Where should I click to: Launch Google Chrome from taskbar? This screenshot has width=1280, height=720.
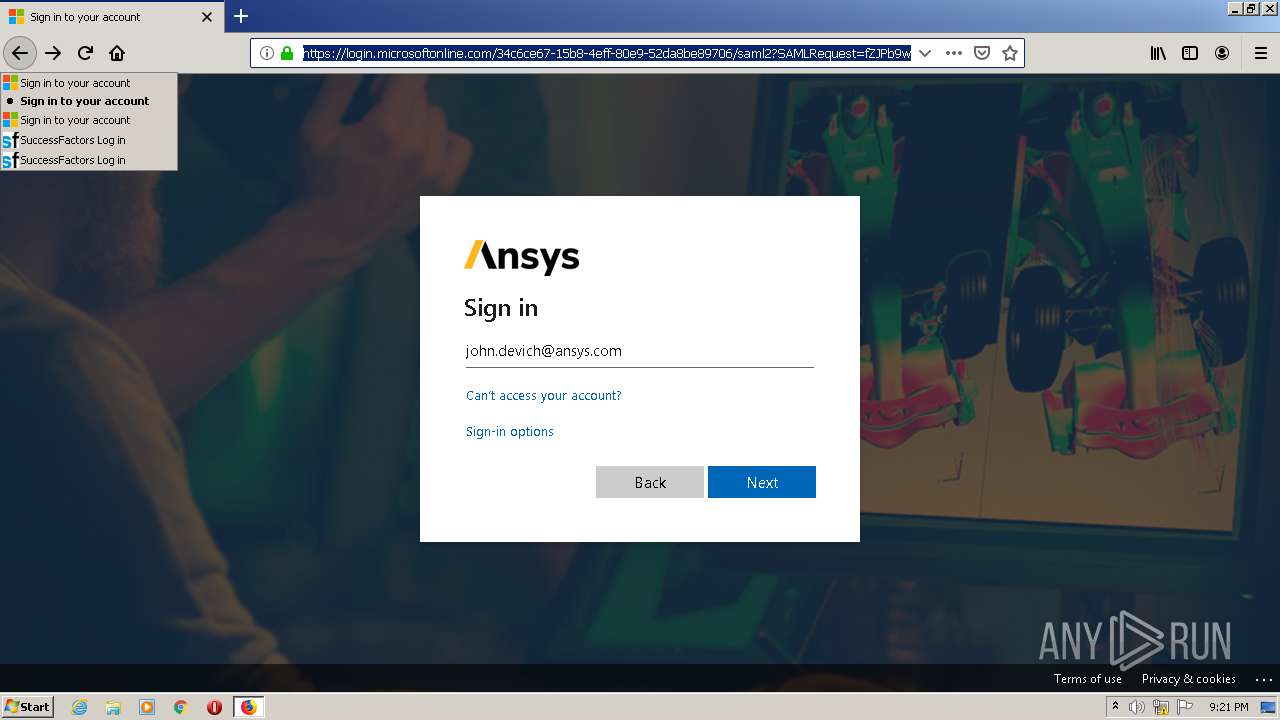[x=181, y=707]
